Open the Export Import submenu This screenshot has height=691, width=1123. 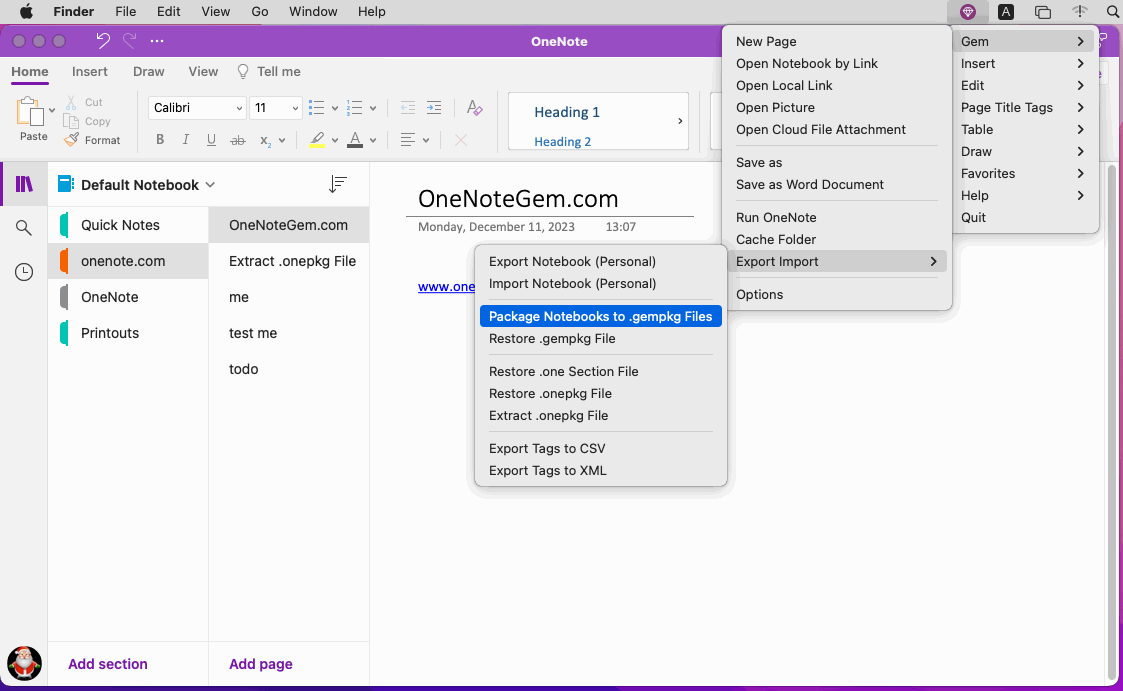pyautogui.click(x=837, y=261)
